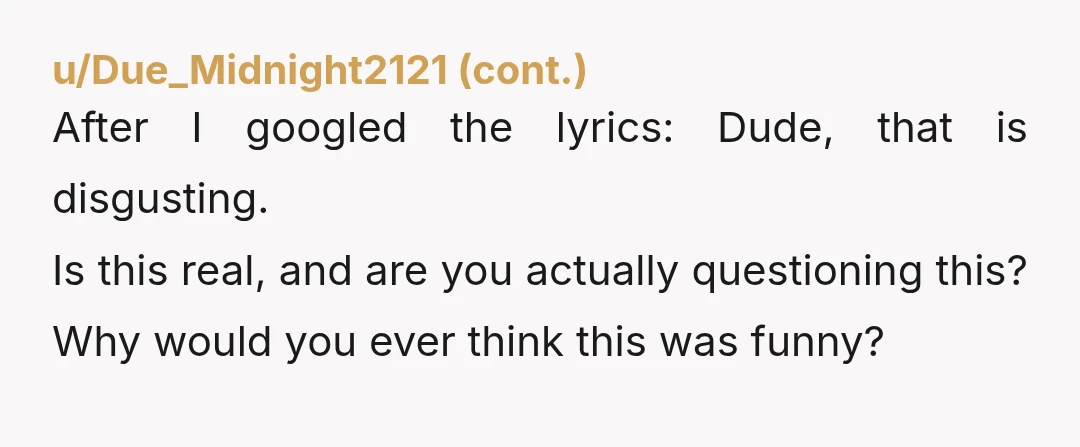The width and height of the screenshot is (1080, 447).
Task: Click the word 'disgusting.' in the comment
Action: pyautogui.click(x=160, y=200)
